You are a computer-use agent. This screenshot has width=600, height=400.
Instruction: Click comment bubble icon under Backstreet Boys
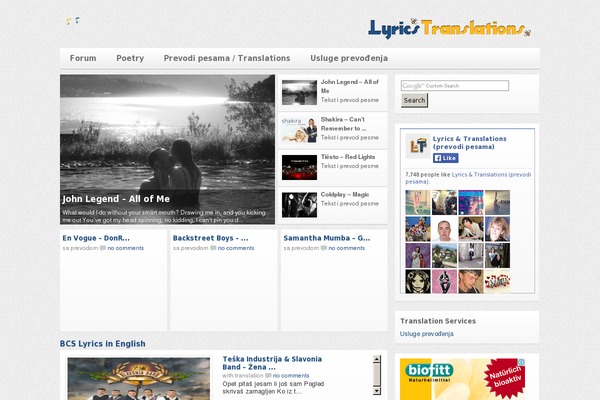[213, 248]
